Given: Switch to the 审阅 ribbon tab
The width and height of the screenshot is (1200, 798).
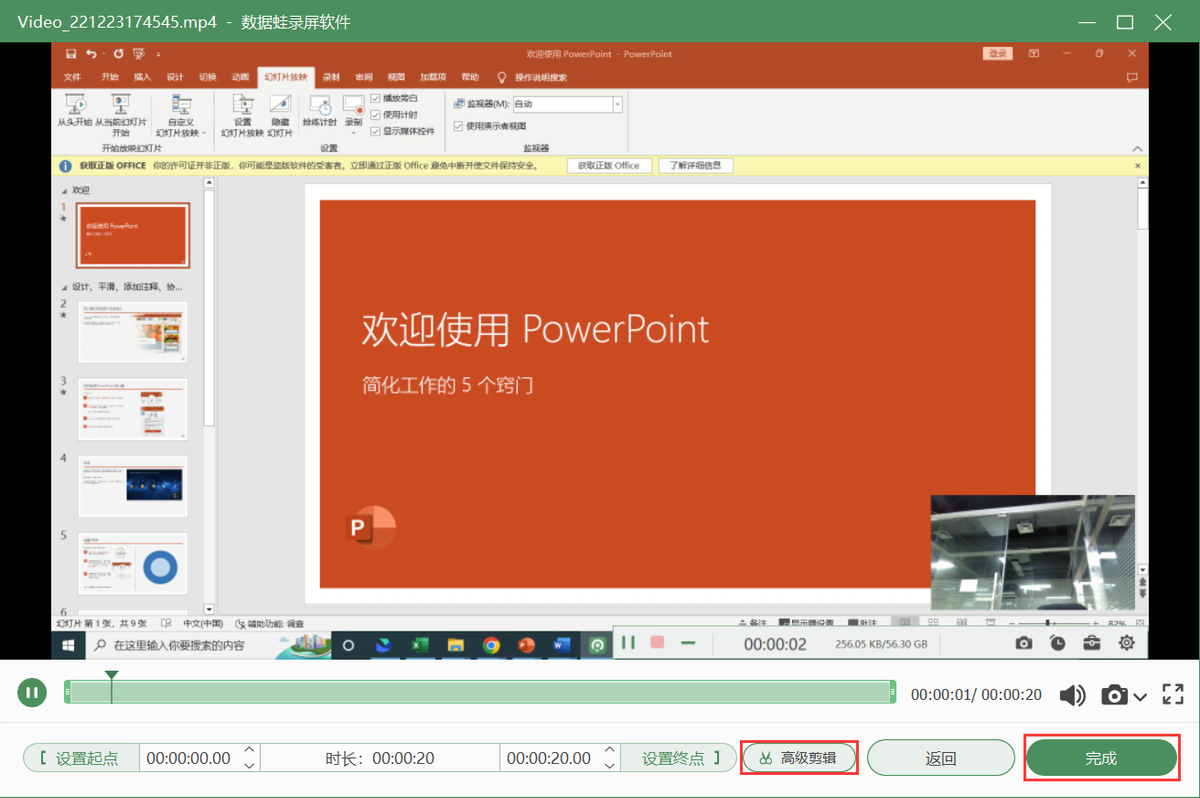Looking at the screenshot, I should click(x=364, y=77).
